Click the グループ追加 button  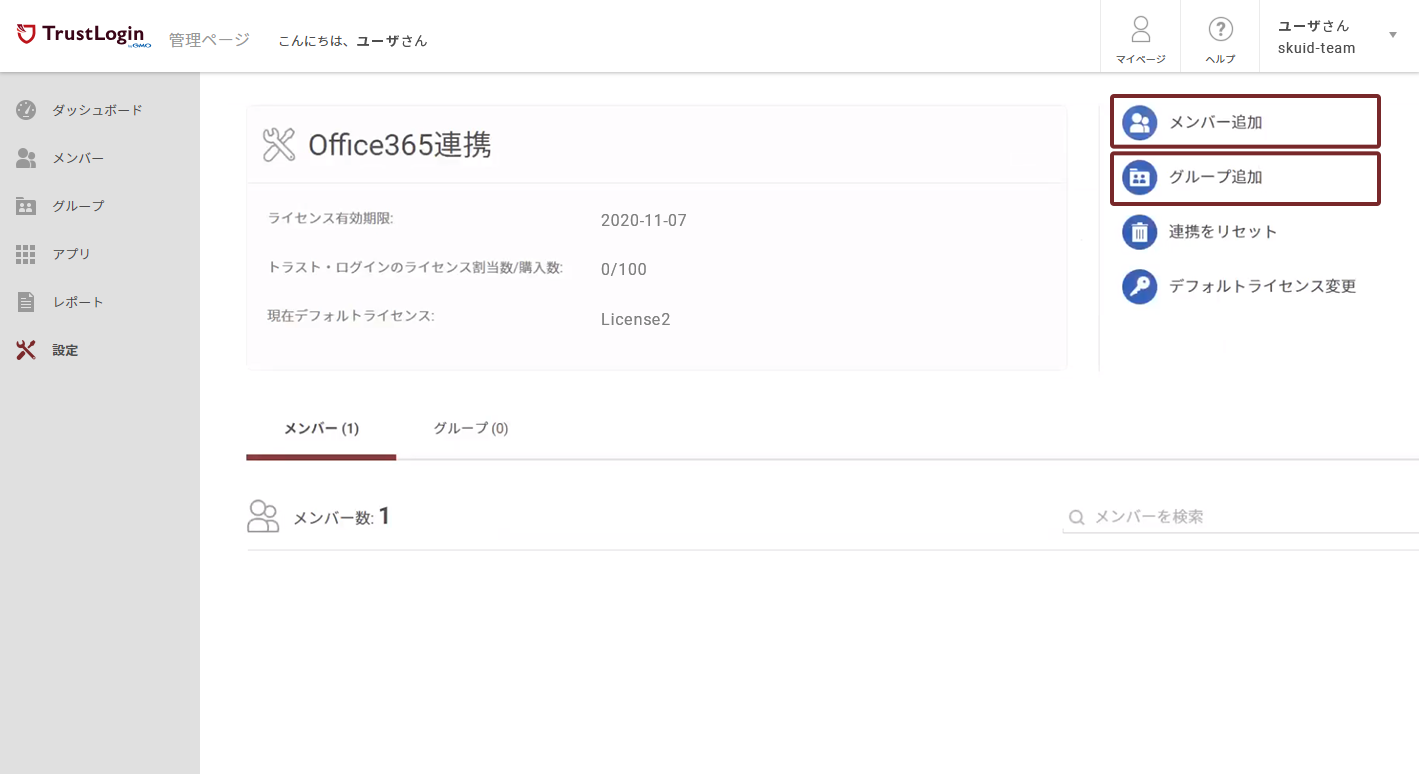[x=1243, y=178]
